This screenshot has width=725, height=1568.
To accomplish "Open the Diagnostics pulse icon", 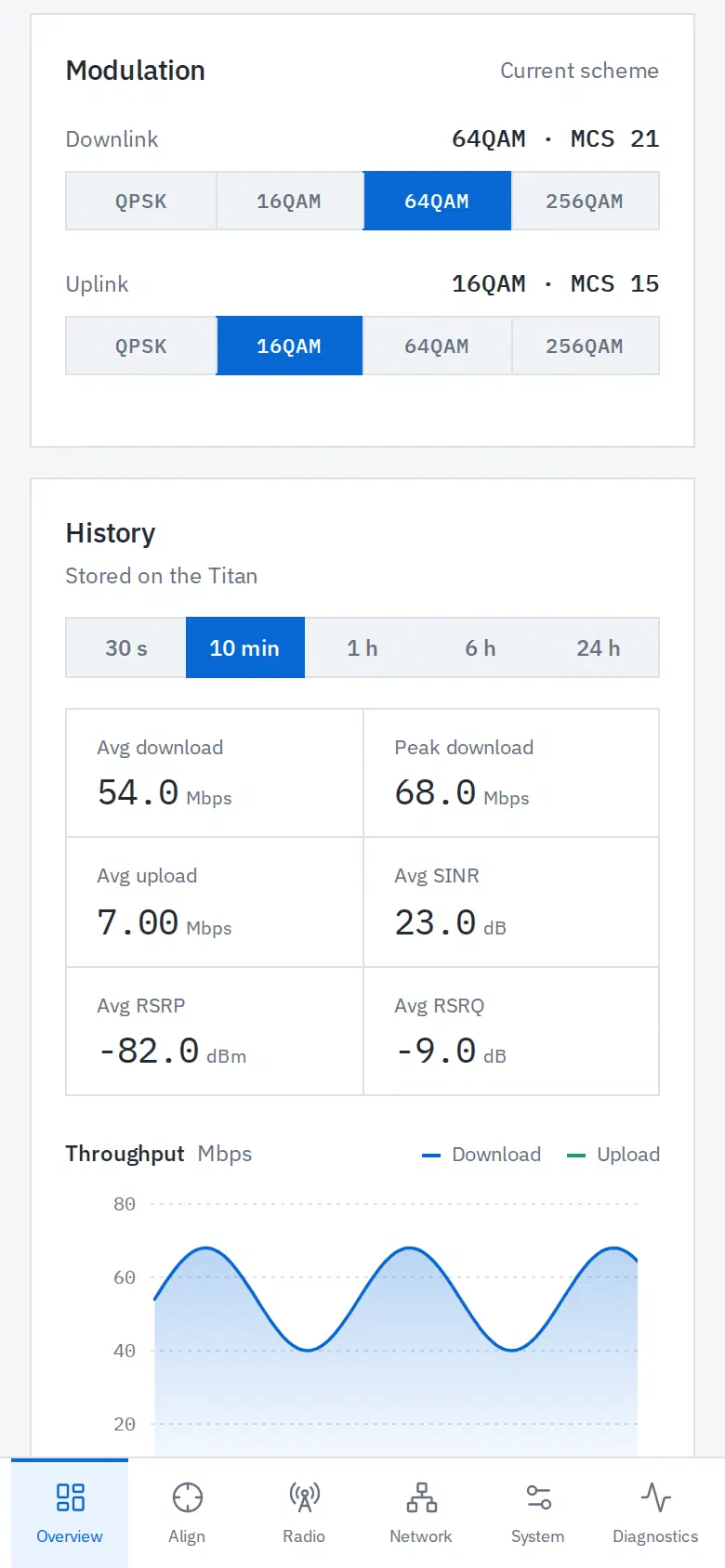I will [x=655, y=1497].
